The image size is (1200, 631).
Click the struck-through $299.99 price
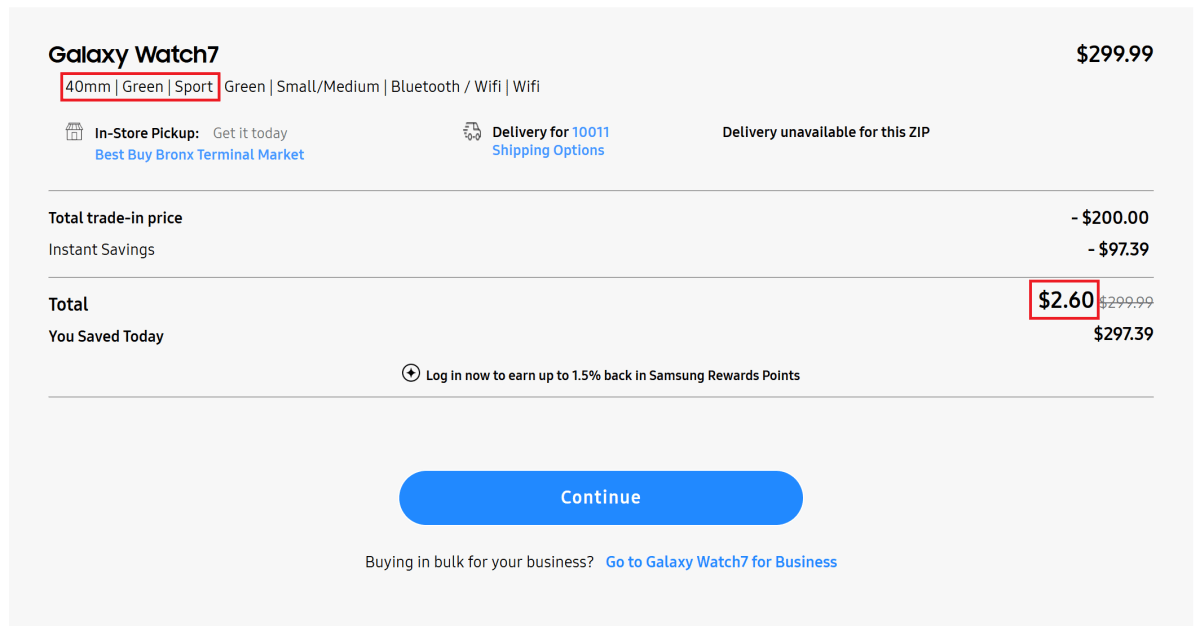coord(1126,302)
